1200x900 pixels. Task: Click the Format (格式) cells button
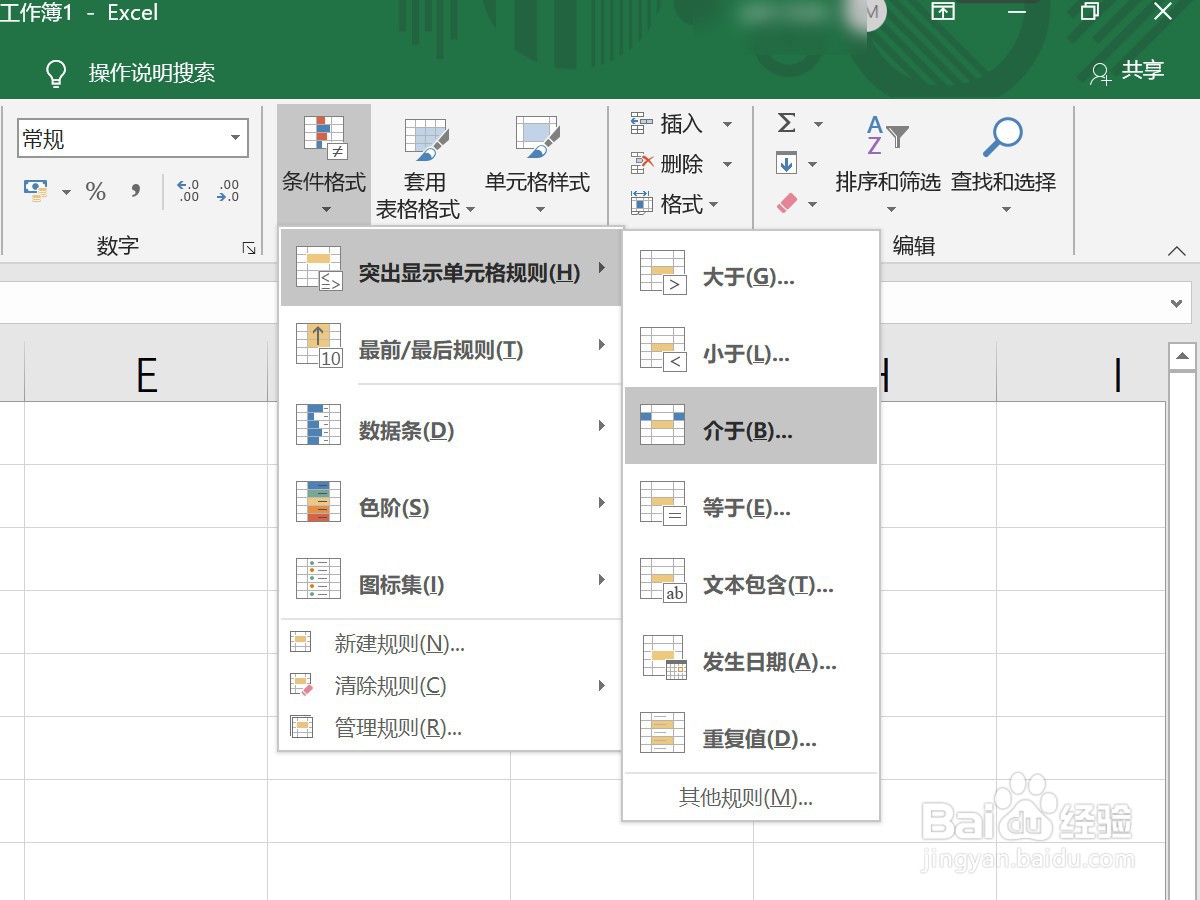[668, 204]
